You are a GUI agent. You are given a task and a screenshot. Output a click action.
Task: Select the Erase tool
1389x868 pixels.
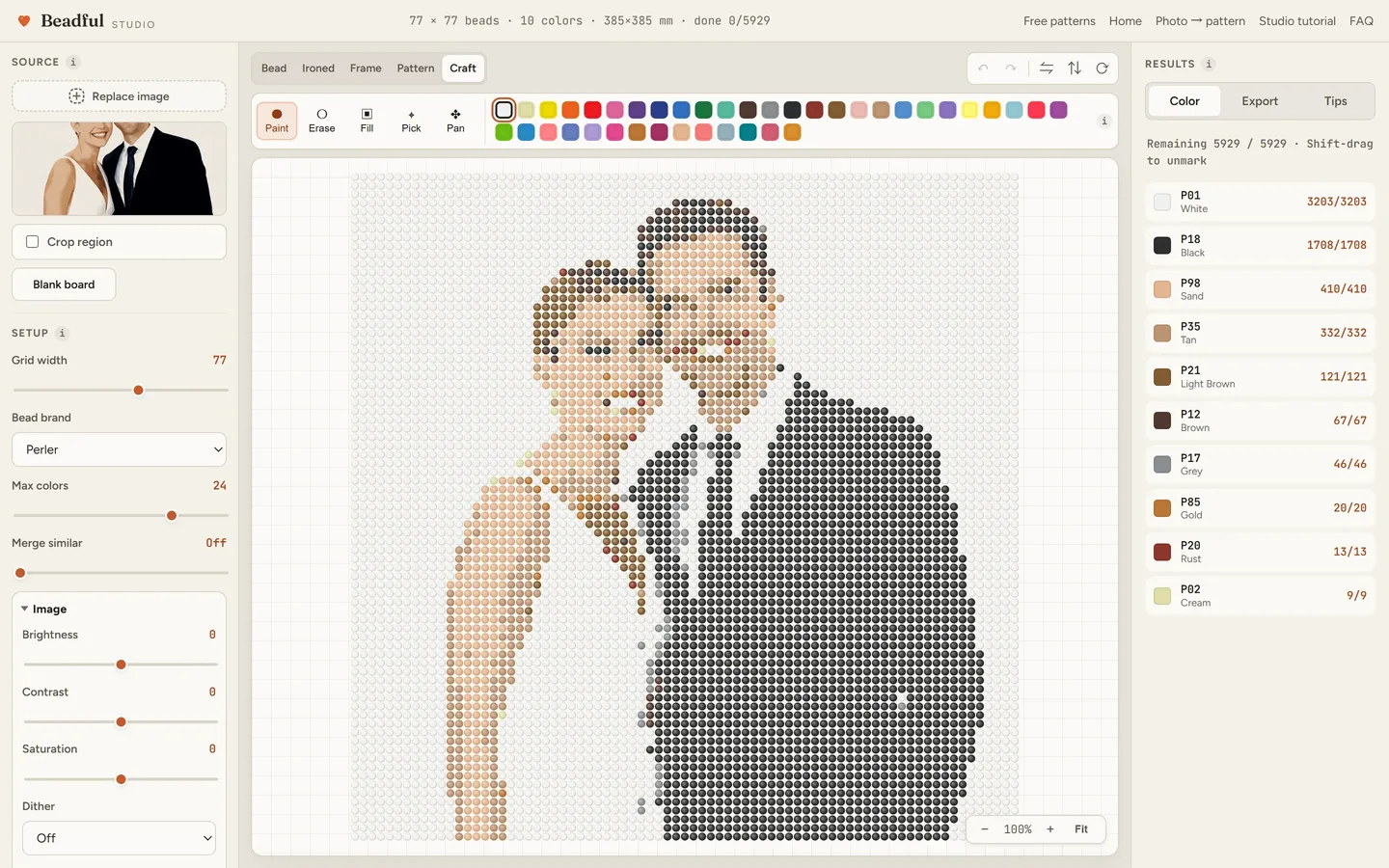click(x=322, y=121)
